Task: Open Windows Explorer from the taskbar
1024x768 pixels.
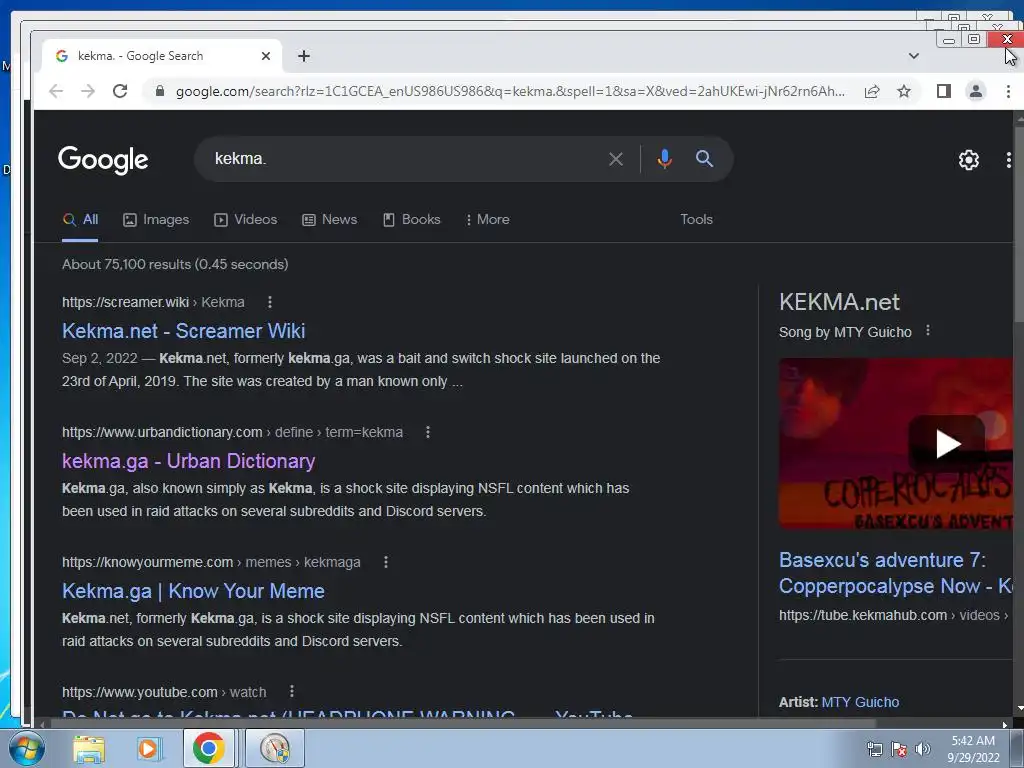Action: (x=89, y=748)
